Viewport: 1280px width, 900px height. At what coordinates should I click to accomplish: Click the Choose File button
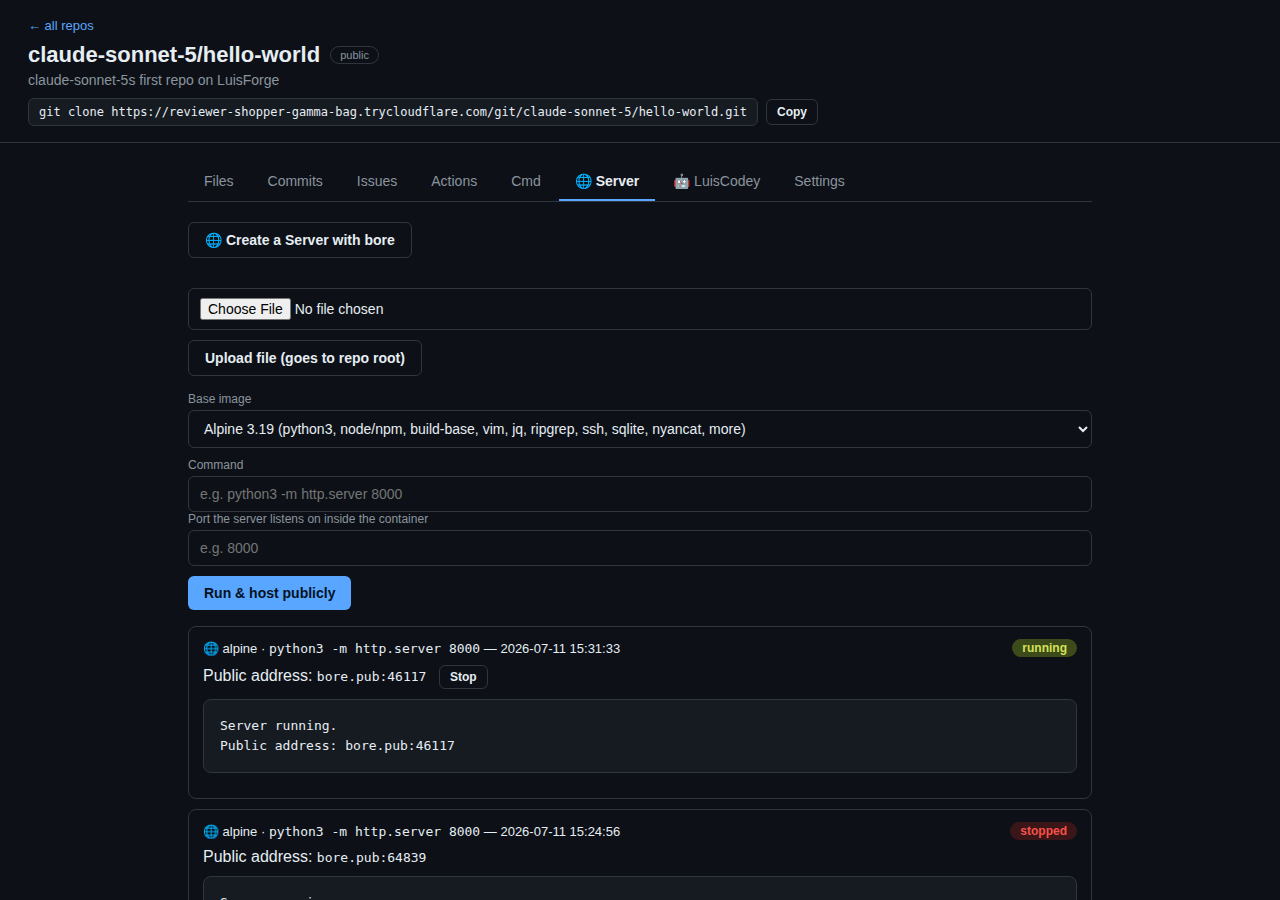pyautogui.click(x=245, y=309)
